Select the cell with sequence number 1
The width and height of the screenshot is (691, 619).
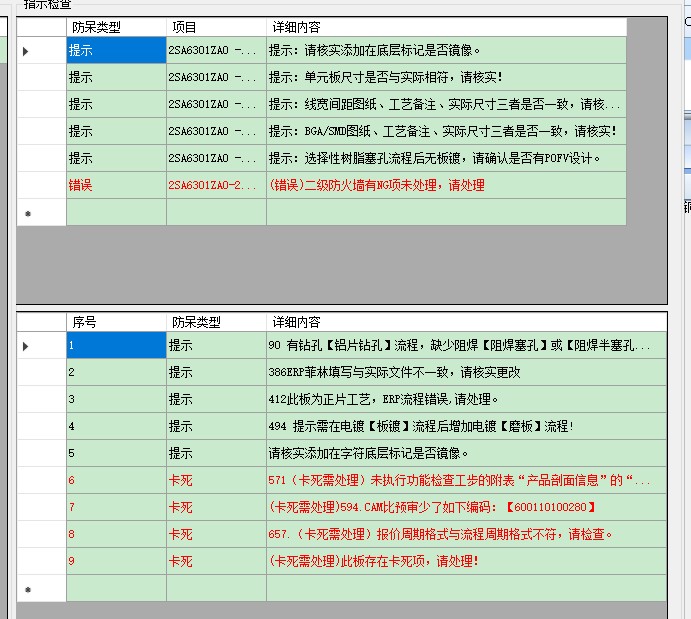[116, 345]
